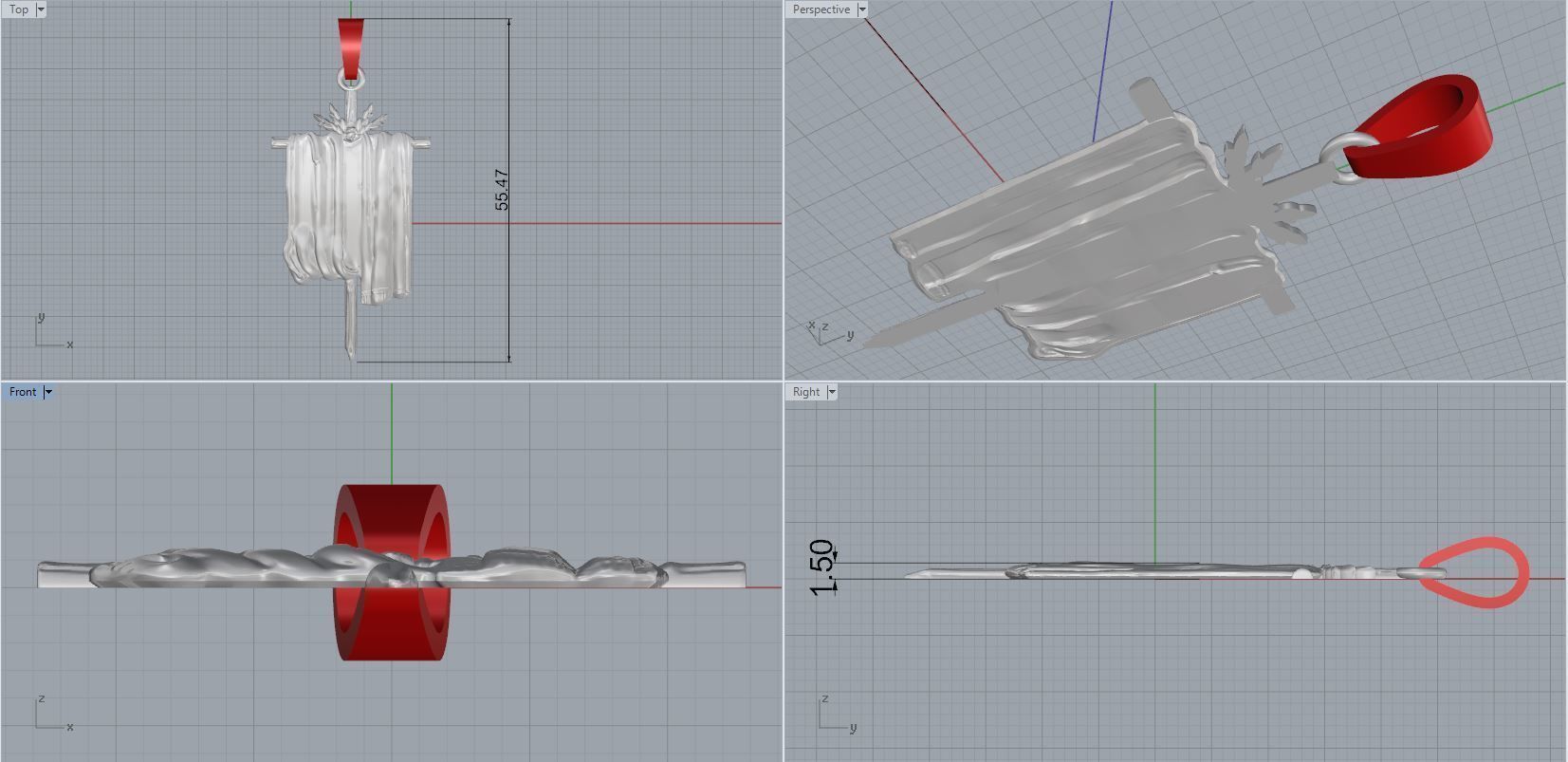This screenshot has width=1568, height=762.
Task: Click the world axes icon in the Top viewport
Action: pyautogui.click(x=54, y=332)
